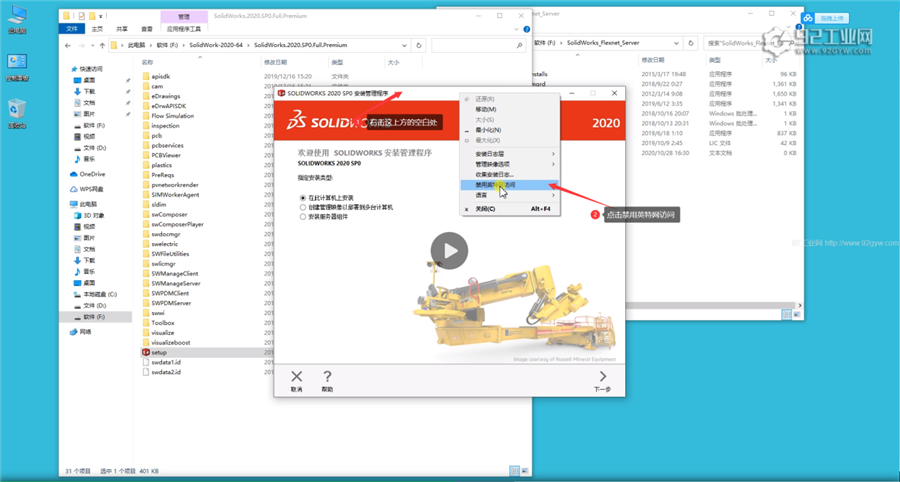This screenshot has width=900, height=482.
Task: Play the video with the center play button
Action: pos(449,250)
